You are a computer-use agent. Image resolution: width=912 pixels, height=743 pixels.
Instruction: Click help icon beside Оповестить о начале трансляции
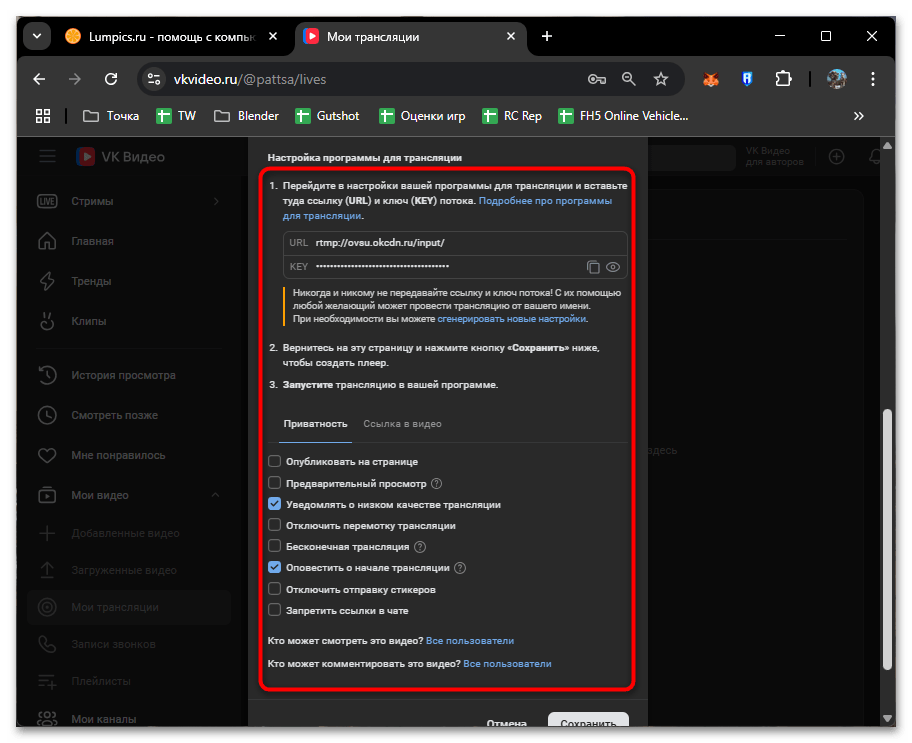pyautogui.click(x=460, y=568)
